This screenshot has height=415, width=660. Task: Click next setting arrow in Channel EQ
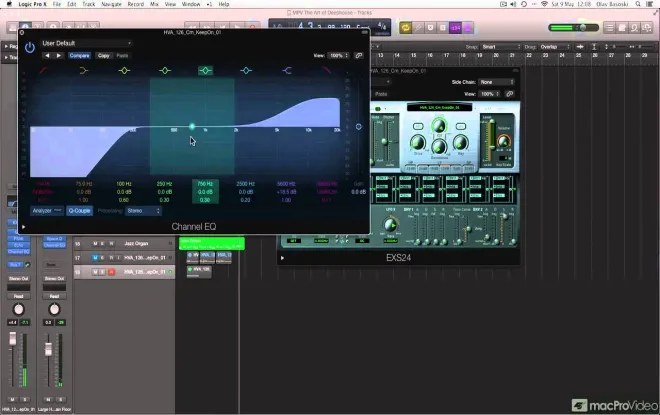59,56
